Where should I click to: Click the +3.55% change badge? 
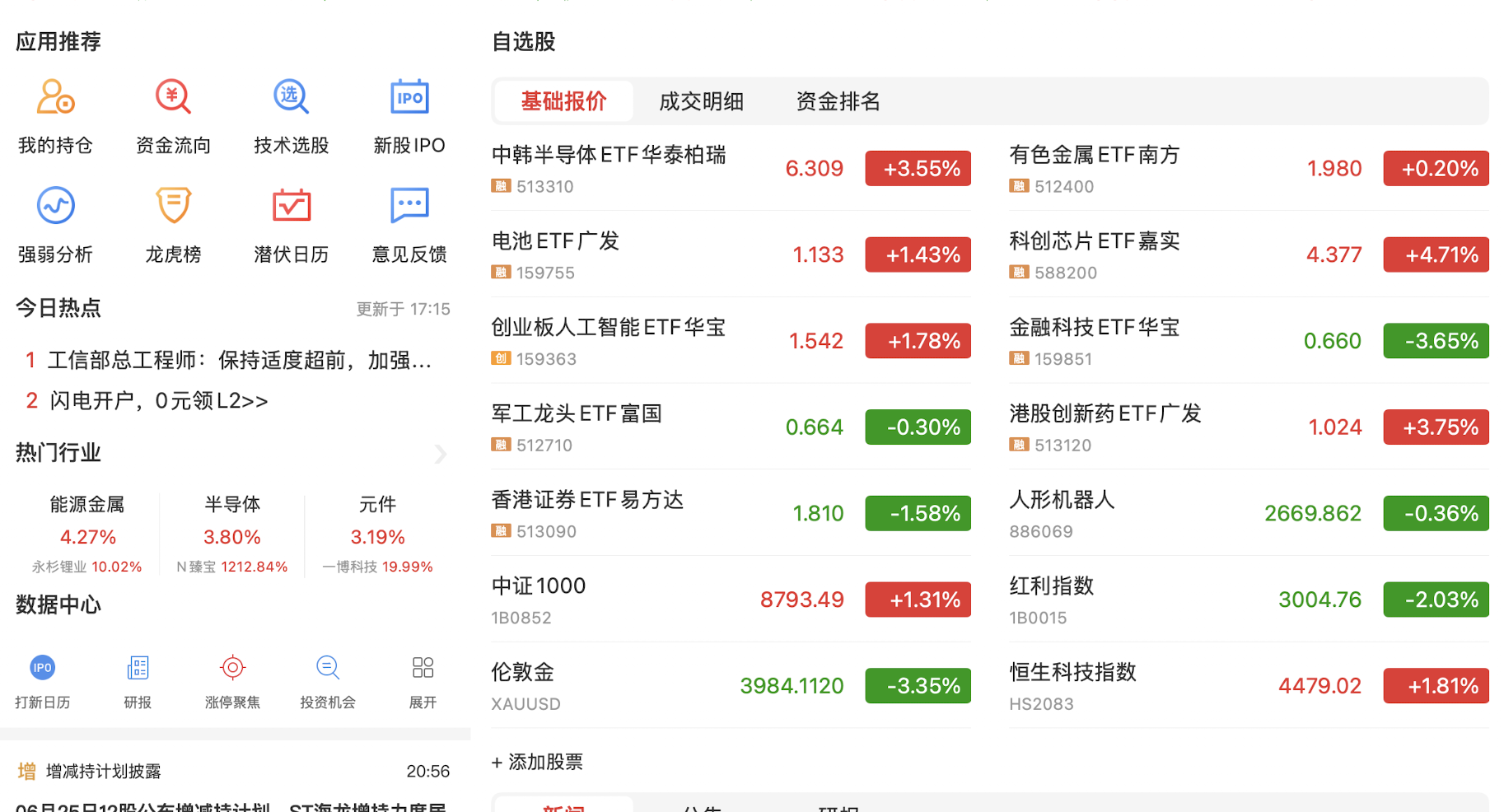point(918,168)
